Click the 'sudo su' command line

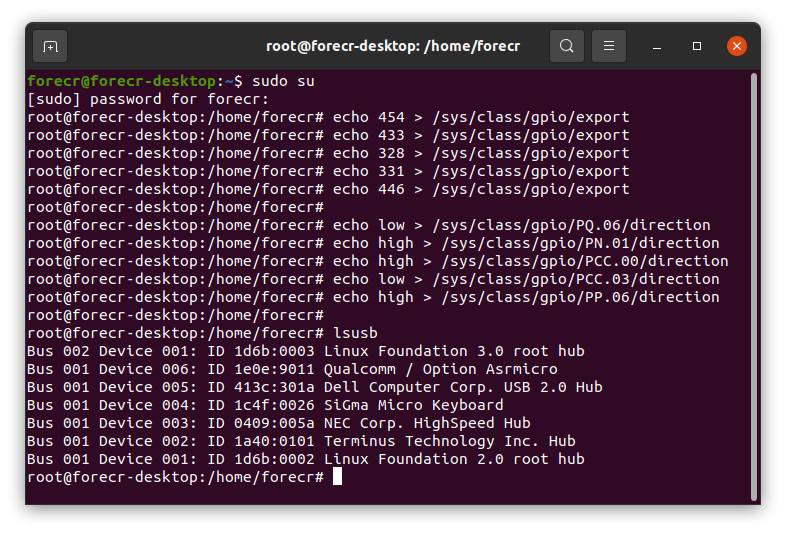pyautogui.click(x=171, y=81)
